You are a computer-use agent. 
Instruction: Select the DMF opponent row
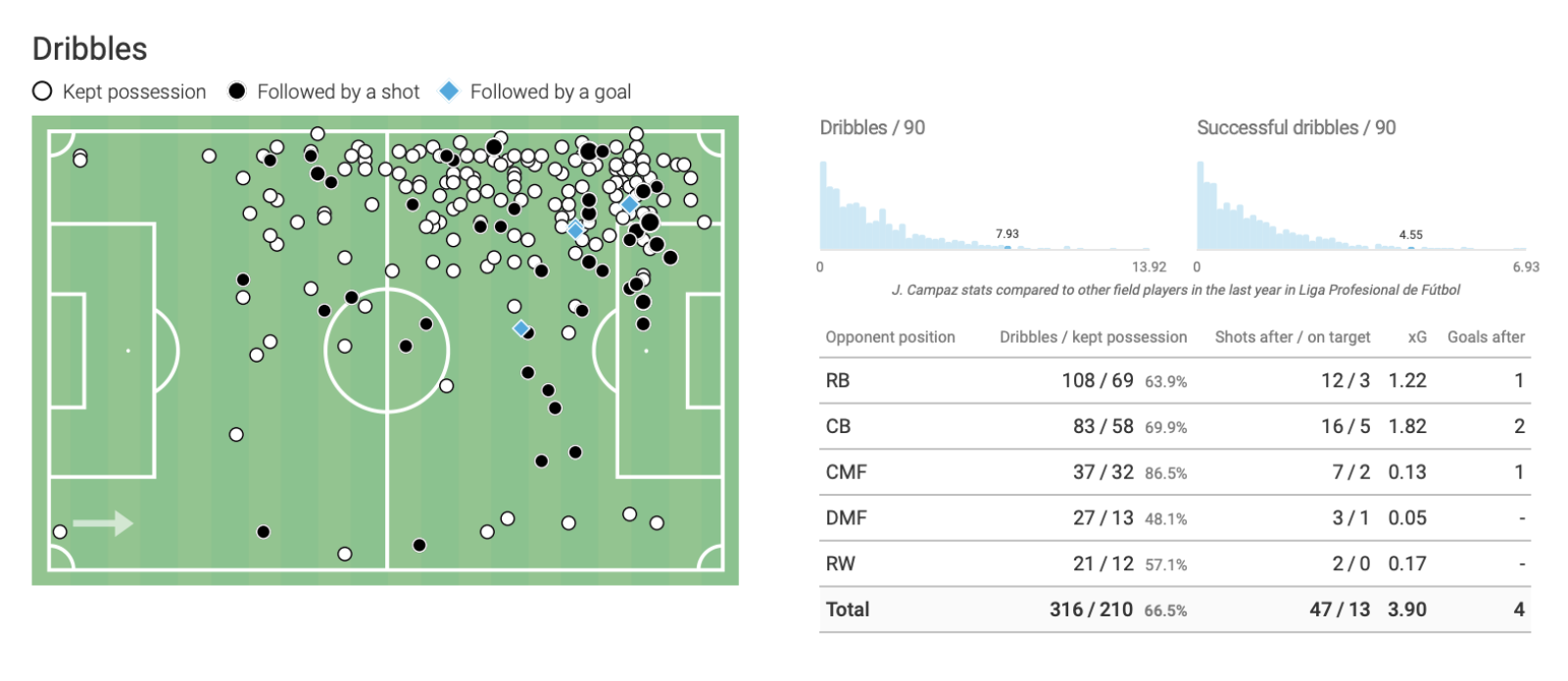pyautogui.click(x=1175, y=517)
